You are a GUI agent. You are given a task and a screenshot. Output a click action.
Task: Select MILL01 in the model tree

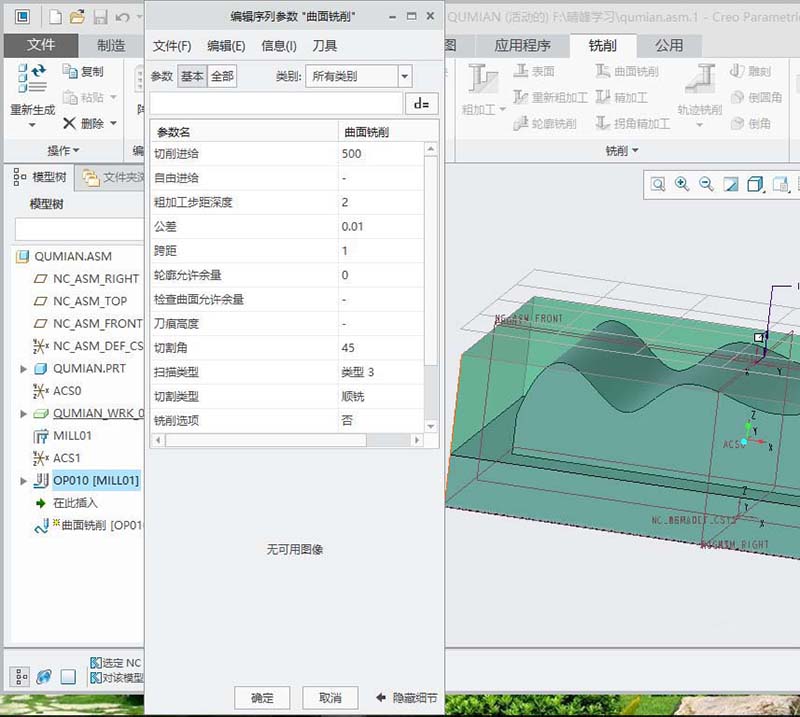(72, 436)
